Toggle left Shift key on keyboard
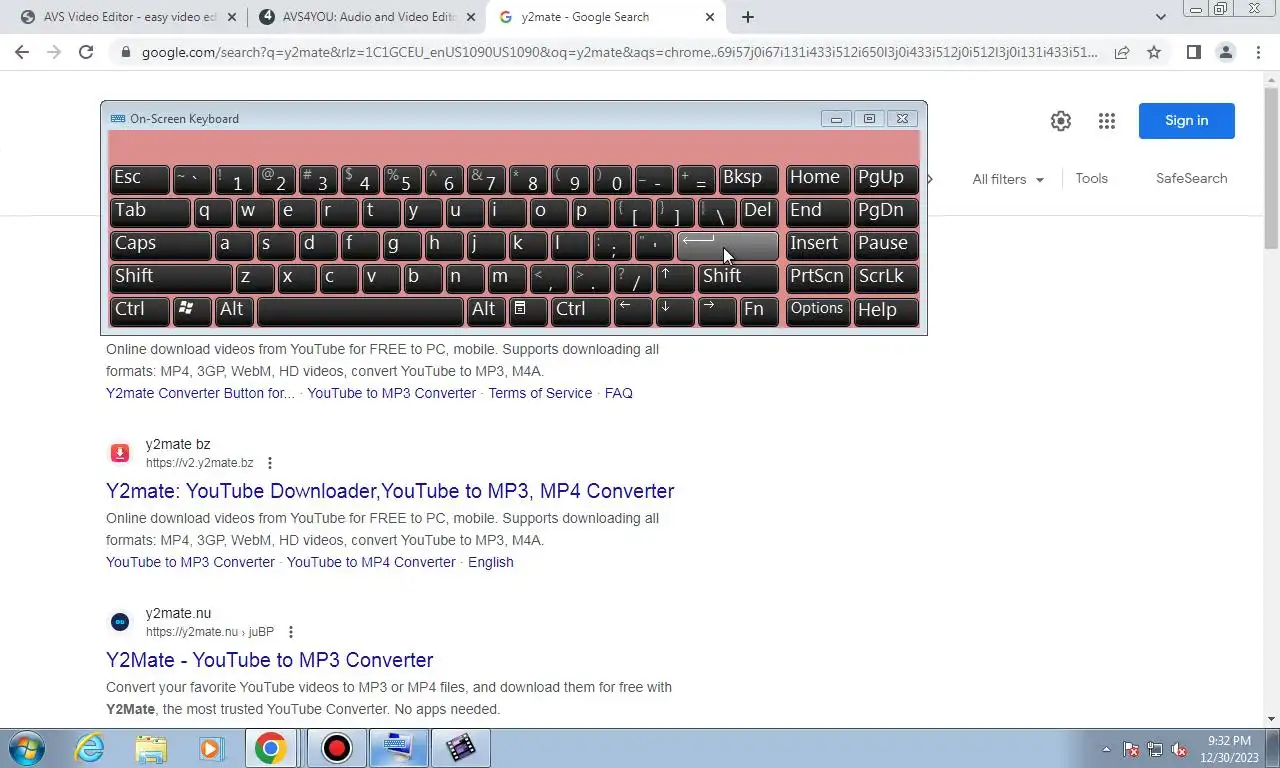 pos(171,277)
